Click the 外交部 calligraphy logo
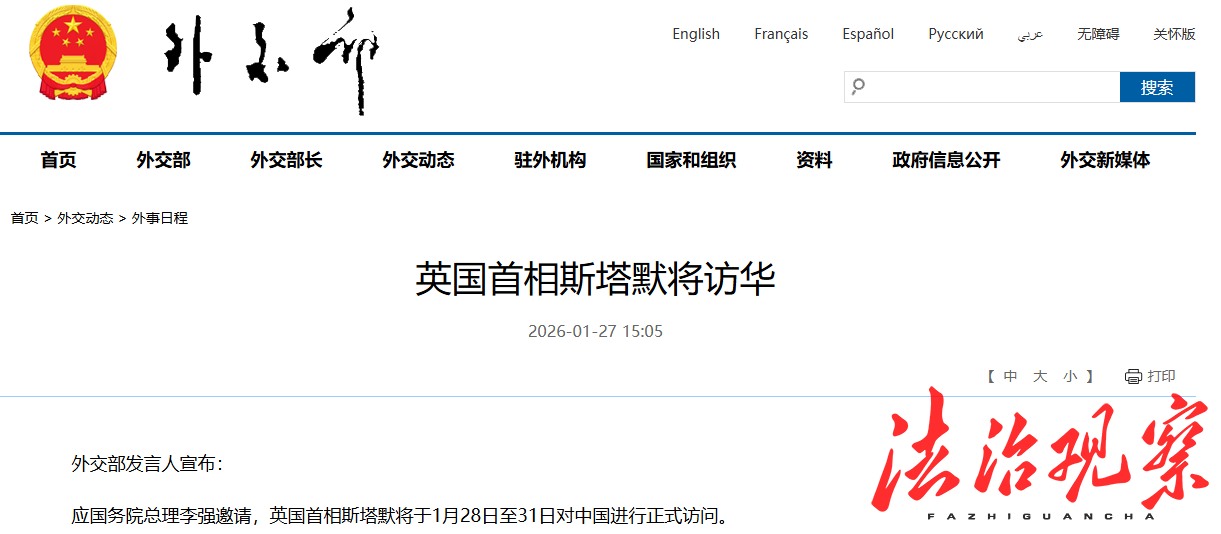1221x534 pixels. pyautogui.click(x=272, y=58)
